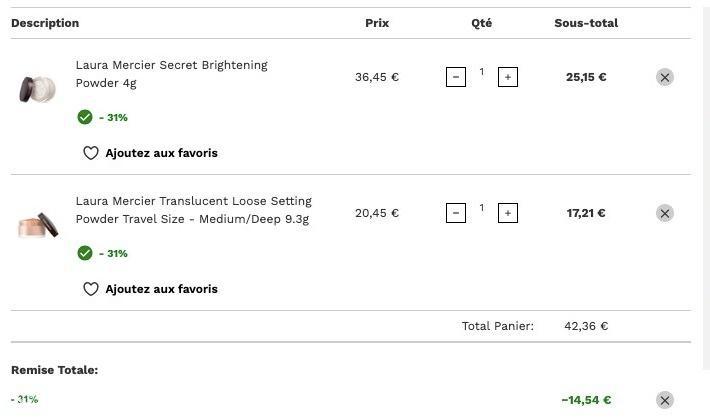Click heart icon for Secret Brightening Powder
The width and height of the screenshot is (710, 418).
point(91,153)
